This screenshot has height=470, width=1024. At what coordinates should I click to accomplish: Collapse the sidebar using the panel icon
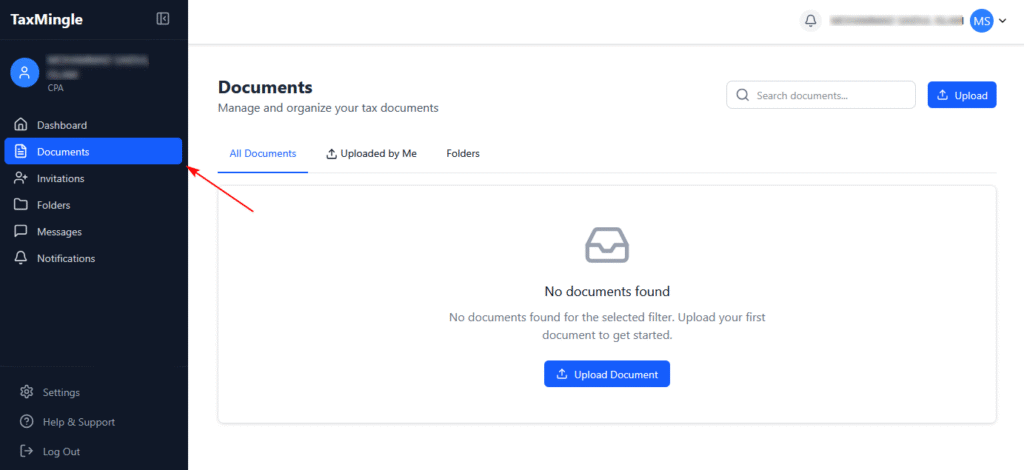(x=163, y=19)
